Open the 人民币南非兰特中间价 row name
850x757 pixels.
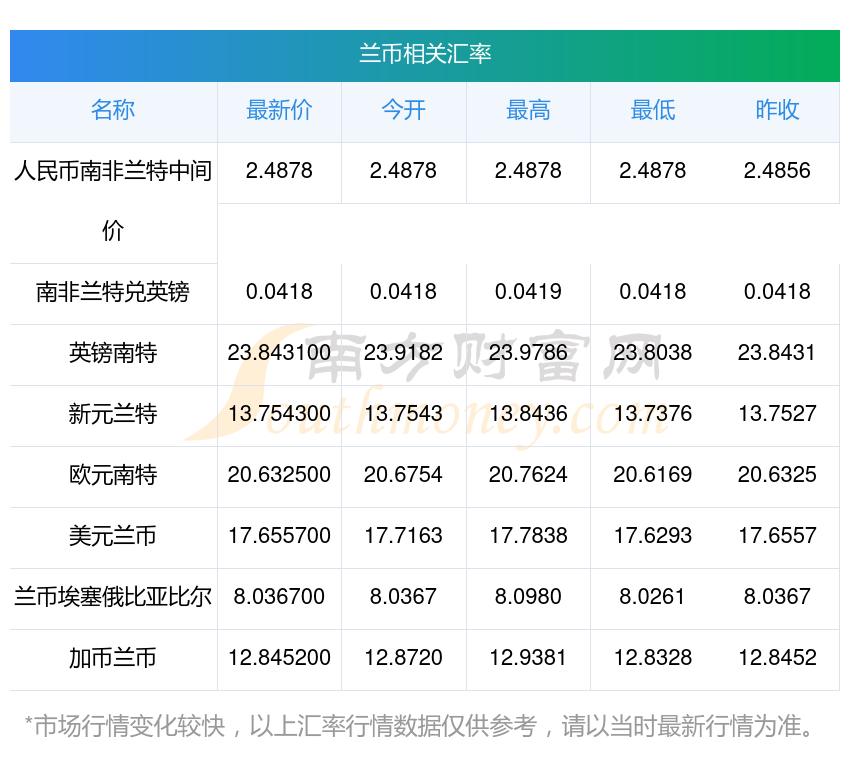(x=113, y=201)
